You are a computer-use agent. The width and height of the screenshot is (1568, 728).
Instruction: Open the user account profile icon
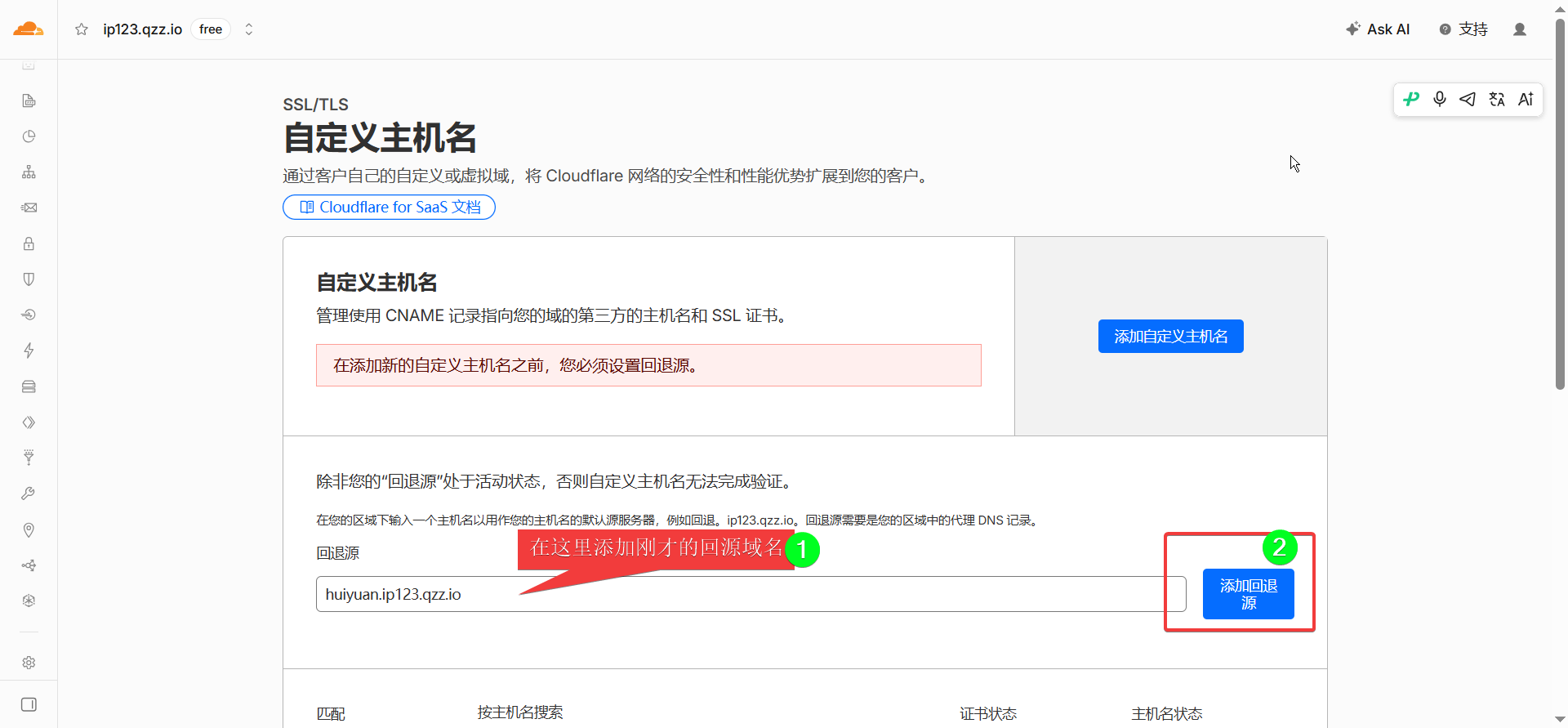pos(1520,29)
